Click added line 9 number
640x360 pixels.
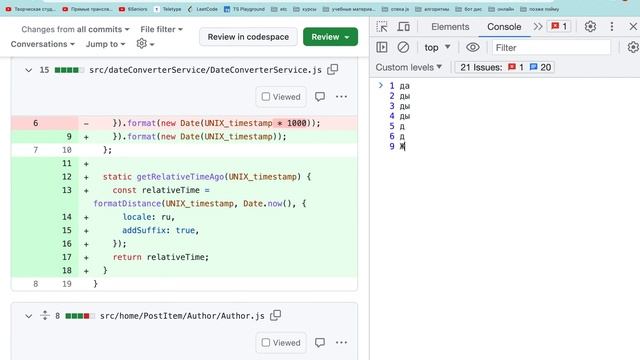pyautogui.click(x=69, y=136)
